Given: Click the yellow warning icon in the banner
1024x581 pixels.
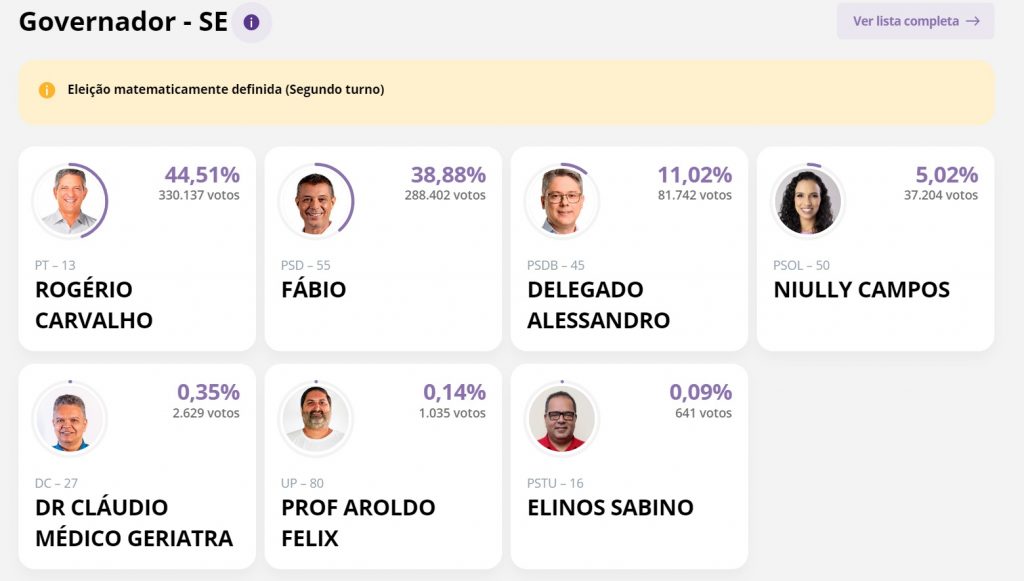Looking at the screenshot, I should (47, 90).
